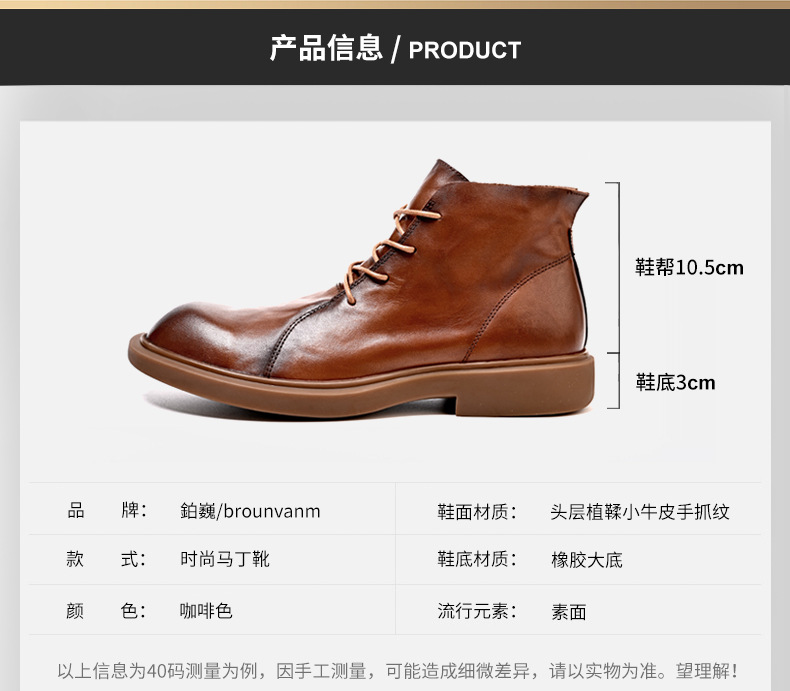Click the 颜色 row label
Viewport: 790px width, 691px height.
(106, 610)
